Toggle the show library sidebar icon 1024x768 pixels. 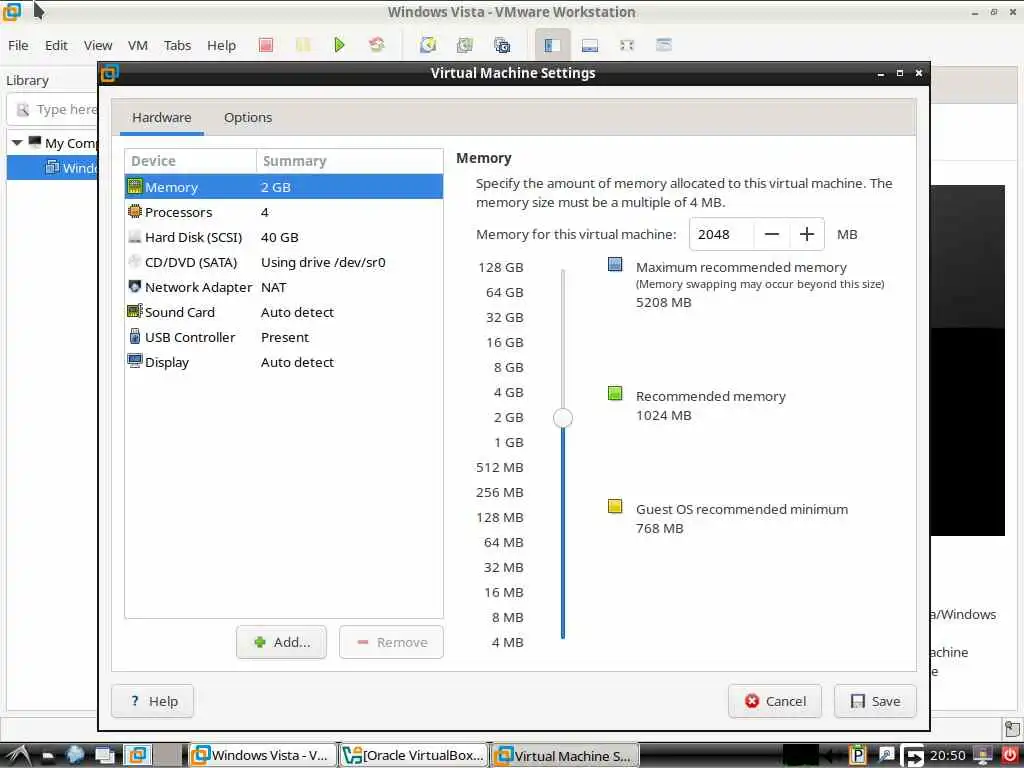(552, 45)
